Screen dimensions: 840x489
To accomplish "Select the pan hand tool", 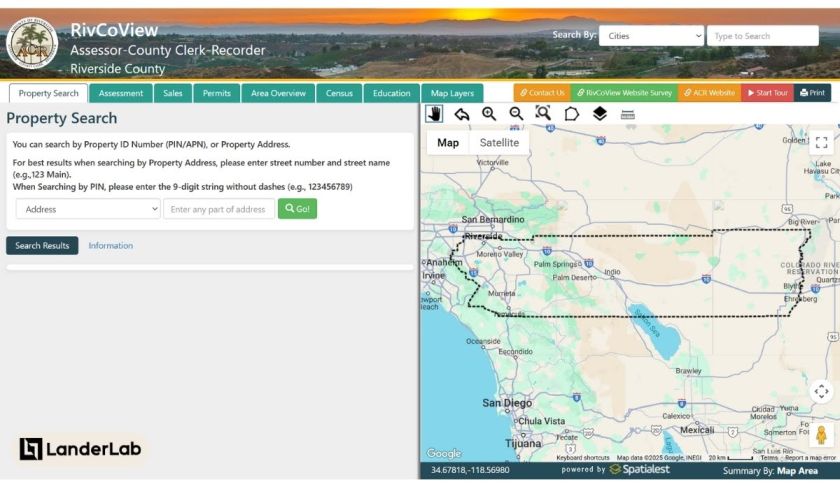I will pyautogui.click(x=434, y=114).
